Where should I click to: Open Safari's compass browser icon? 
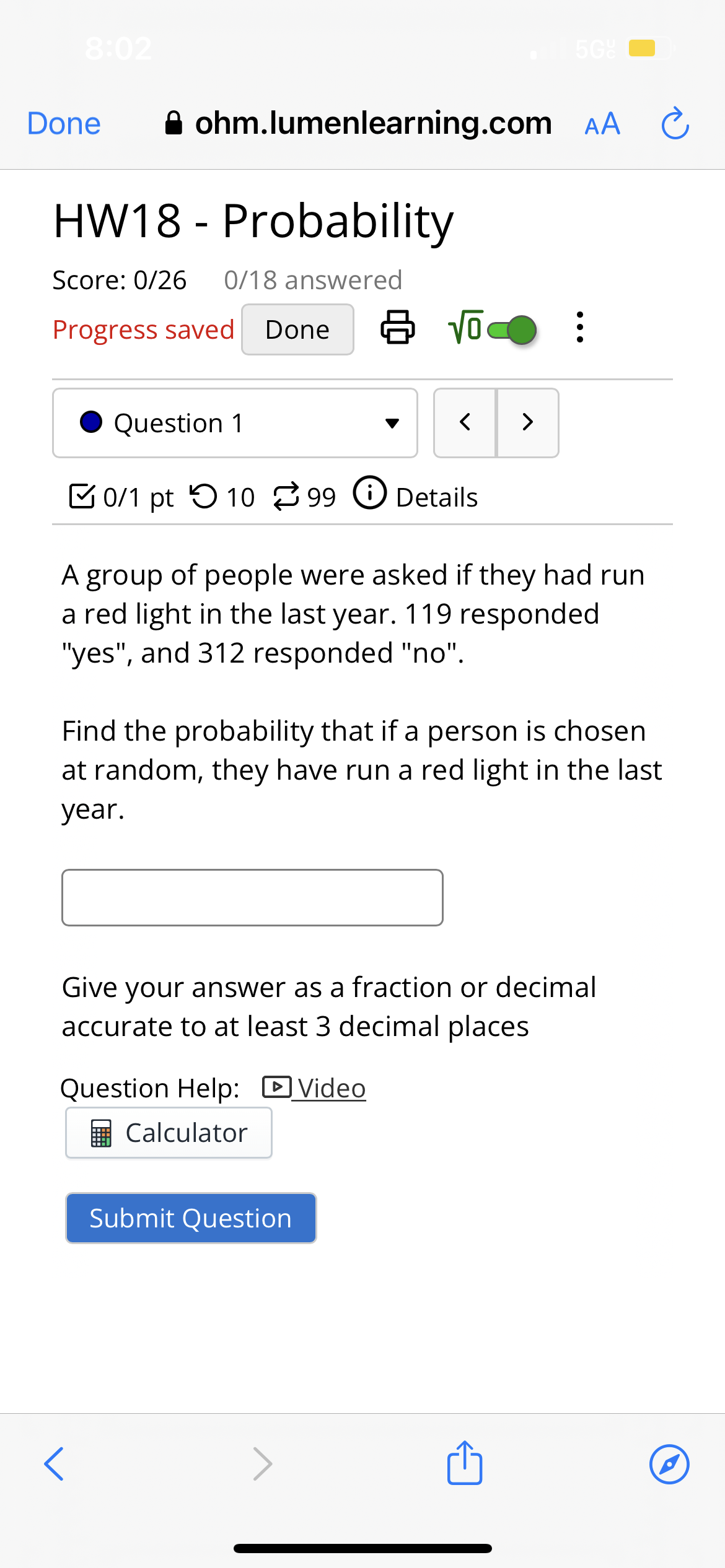(669, 1463)
